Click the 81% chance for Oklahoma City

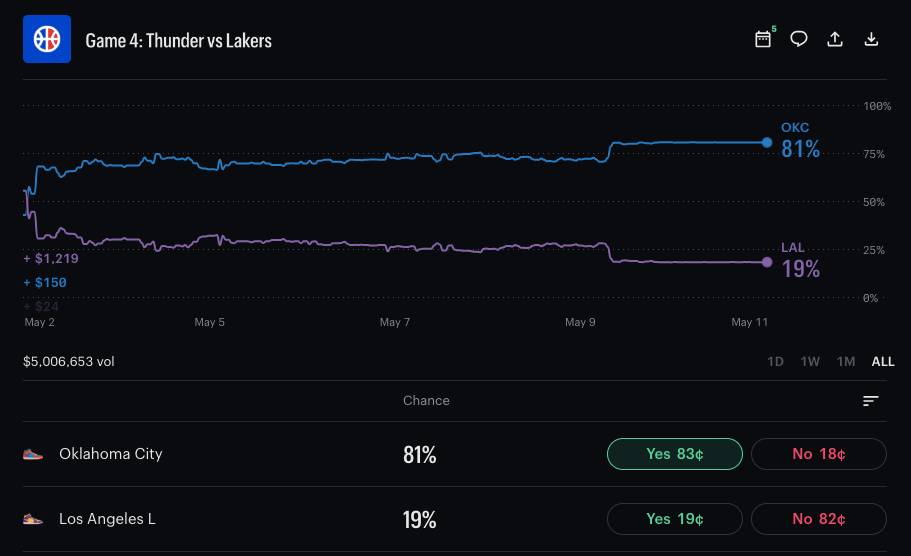point(419,454)
